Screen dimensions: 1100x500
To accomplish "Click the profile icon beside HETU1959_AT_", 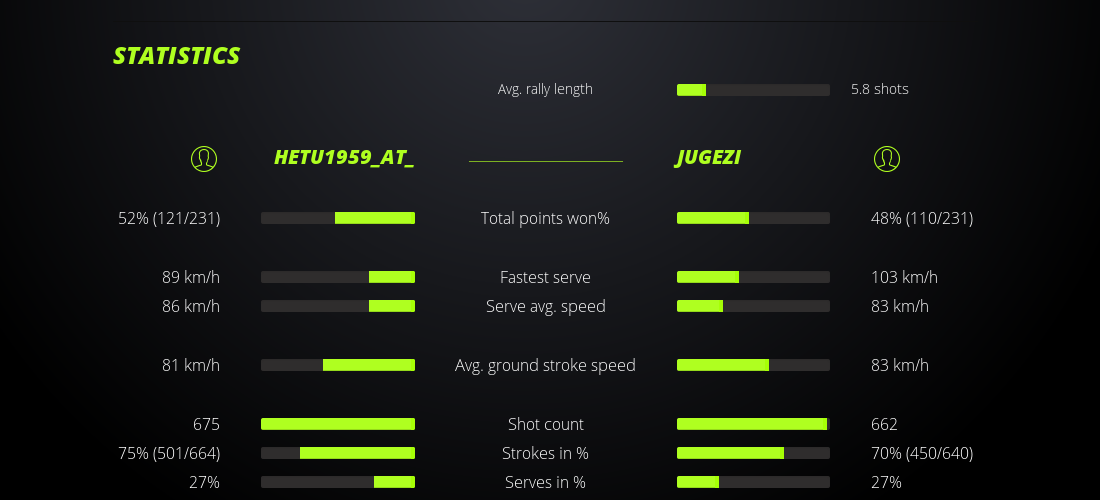I will [x=204, y=158].
